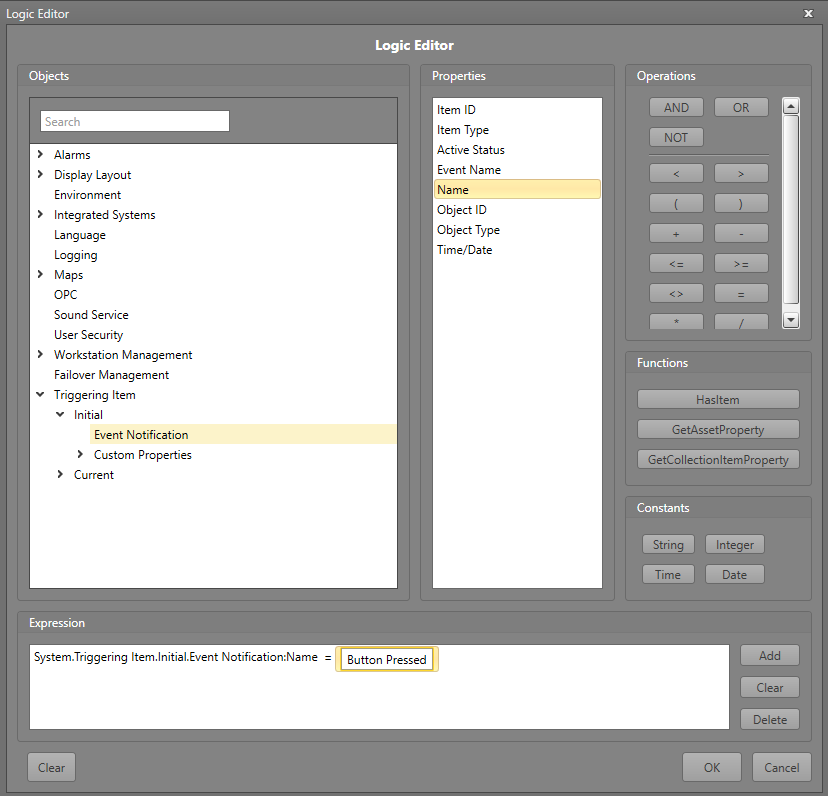The width and height of the screenshot is (828, 796).
Task: Expand the Alarms tree node
Action: (39, 154)
